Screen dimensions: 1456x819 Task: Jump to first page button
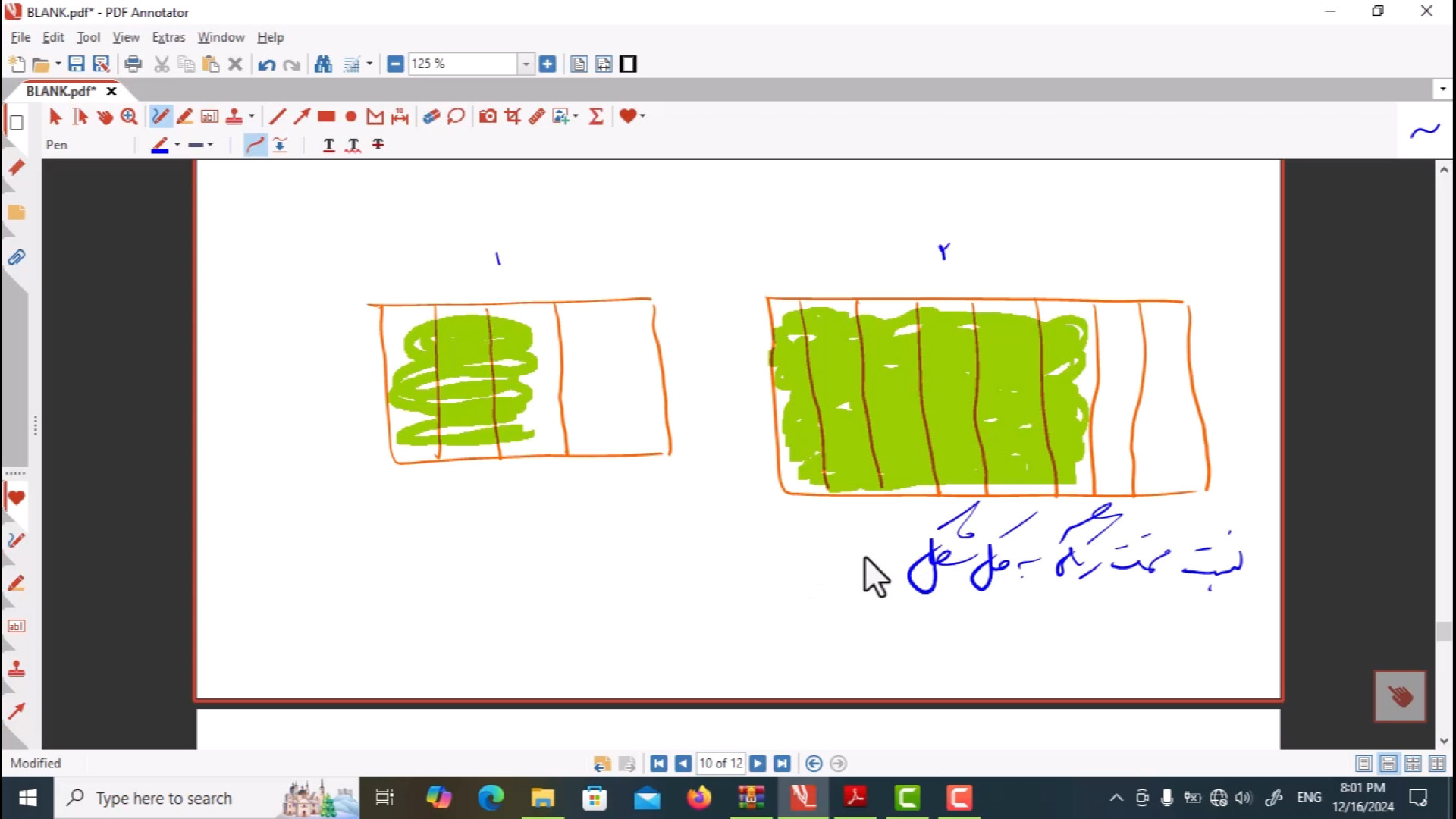click(658, 764)
